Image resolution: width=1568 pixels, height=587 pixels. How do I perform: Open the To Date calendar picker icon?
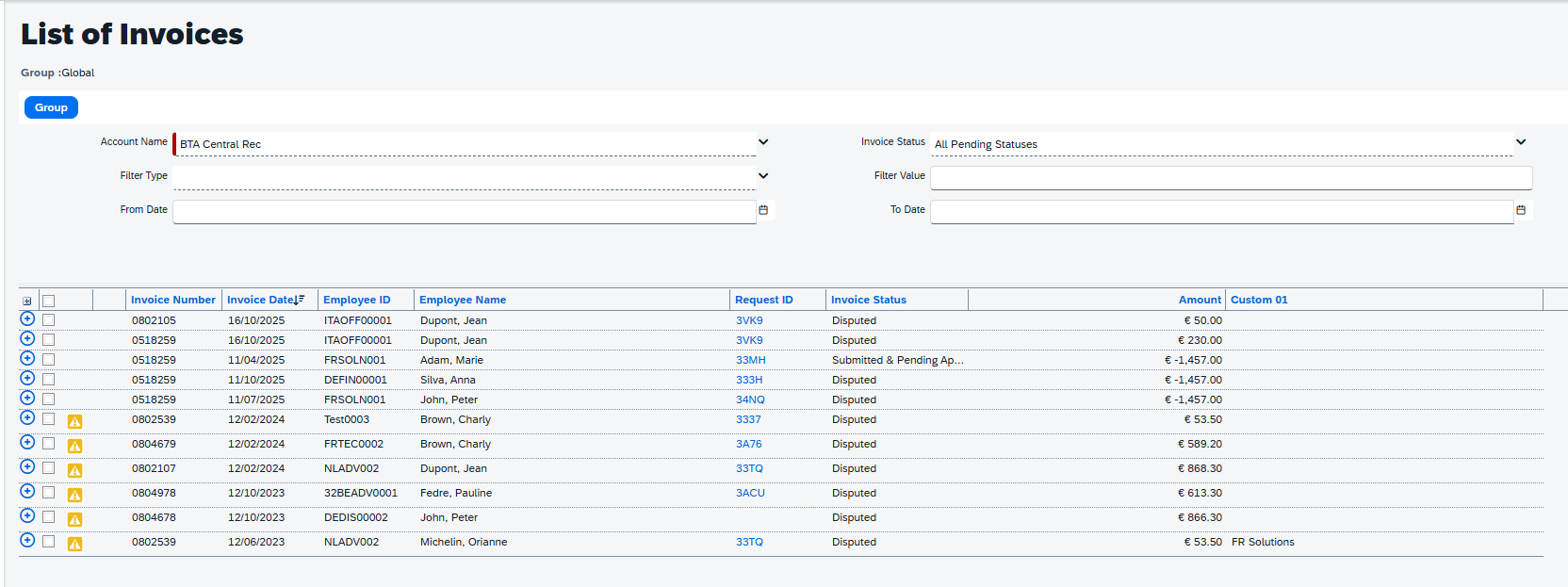click(1520, 210)
